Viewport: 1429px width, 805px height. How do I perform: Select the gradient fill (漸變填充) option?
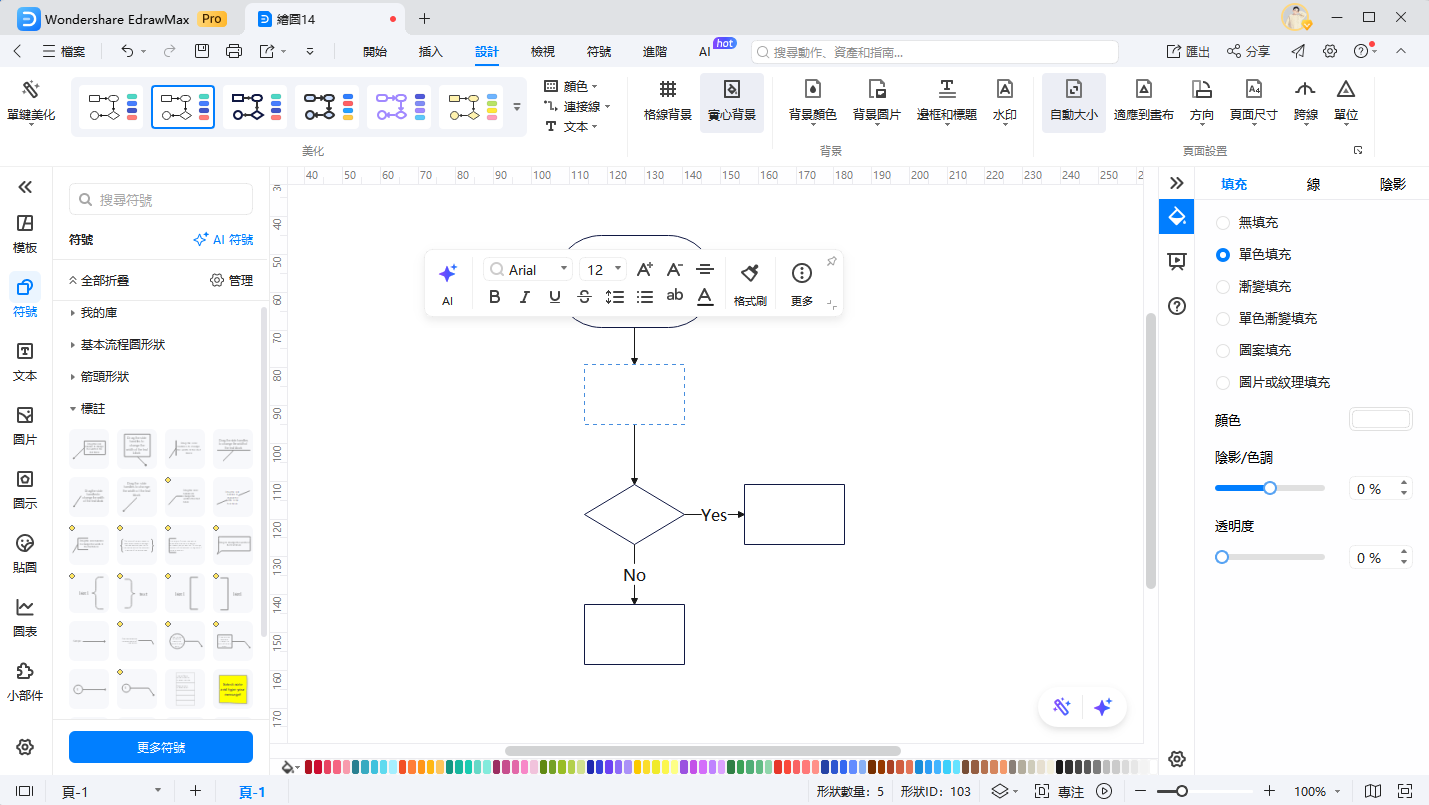(1222, 287)
